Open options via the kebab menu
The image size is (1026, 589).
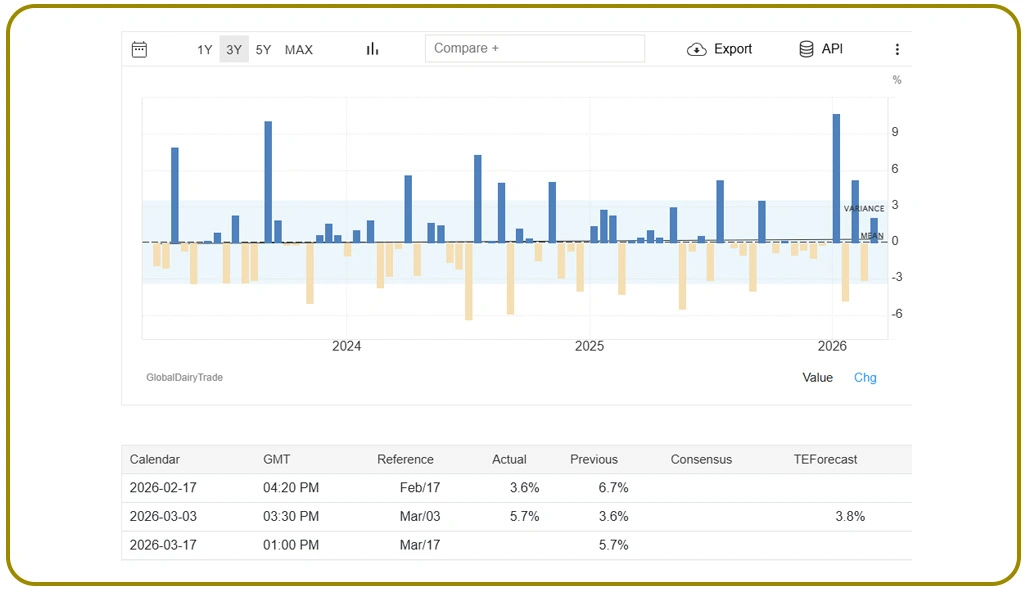(897, 48)
